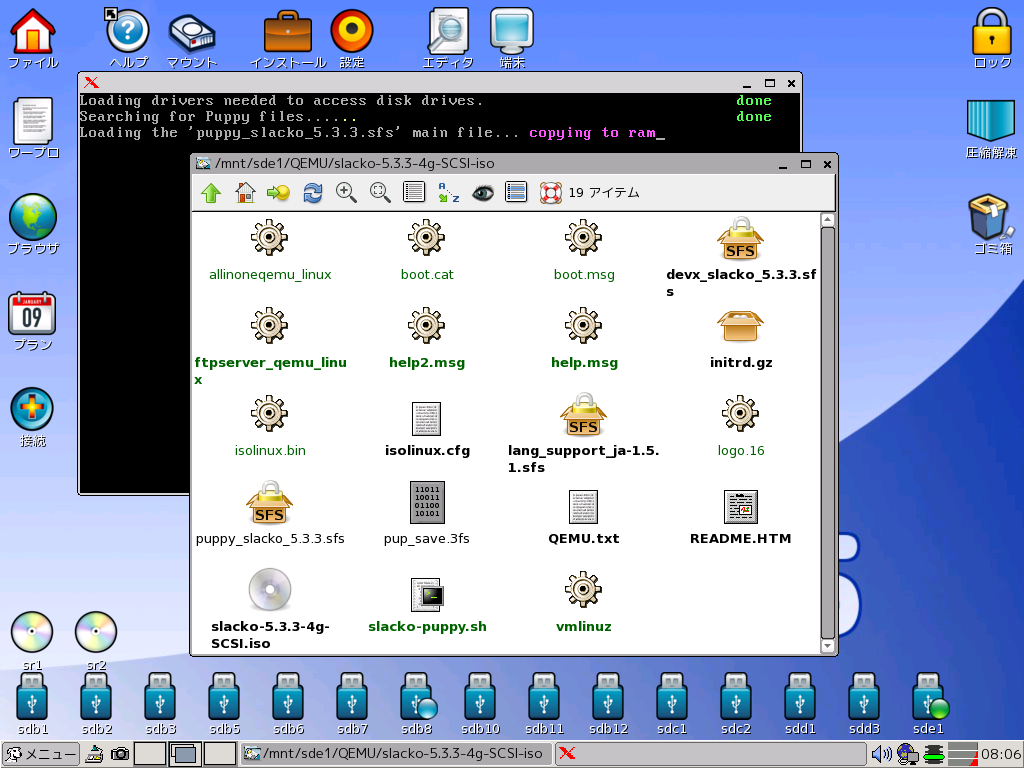Open the メニュー taskbar menu
The height and width of the screenshot is (768, 1024).
click(x=38, y=755)
